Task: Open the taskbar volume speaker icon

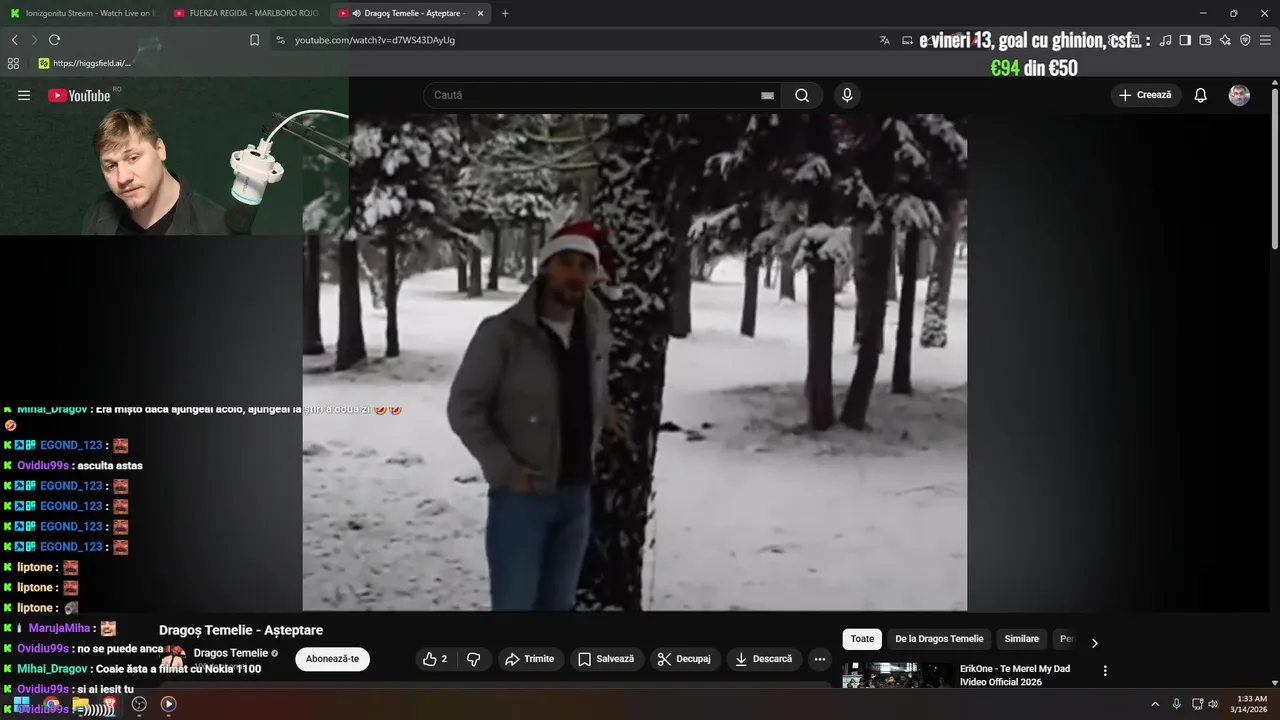Action: coord(1214,704)
